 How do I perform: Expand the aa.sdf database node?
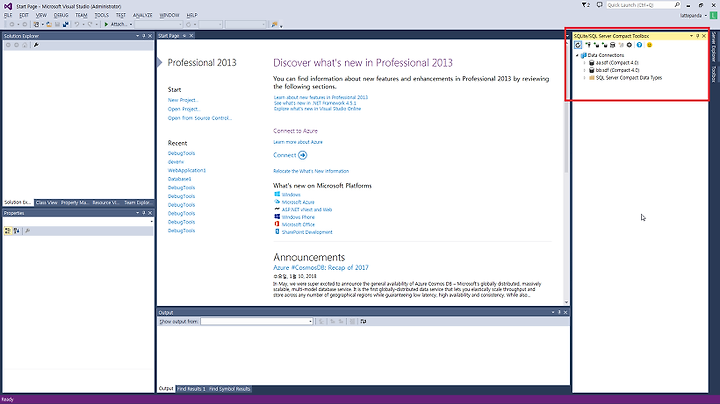coord(585,62)
